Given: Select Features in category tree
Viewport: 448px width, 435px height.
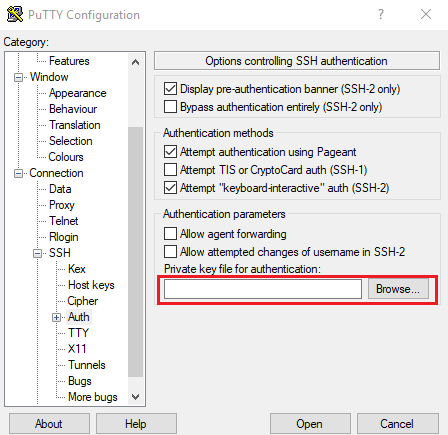Looking at the screenshot, I should (x=69, y=61).
